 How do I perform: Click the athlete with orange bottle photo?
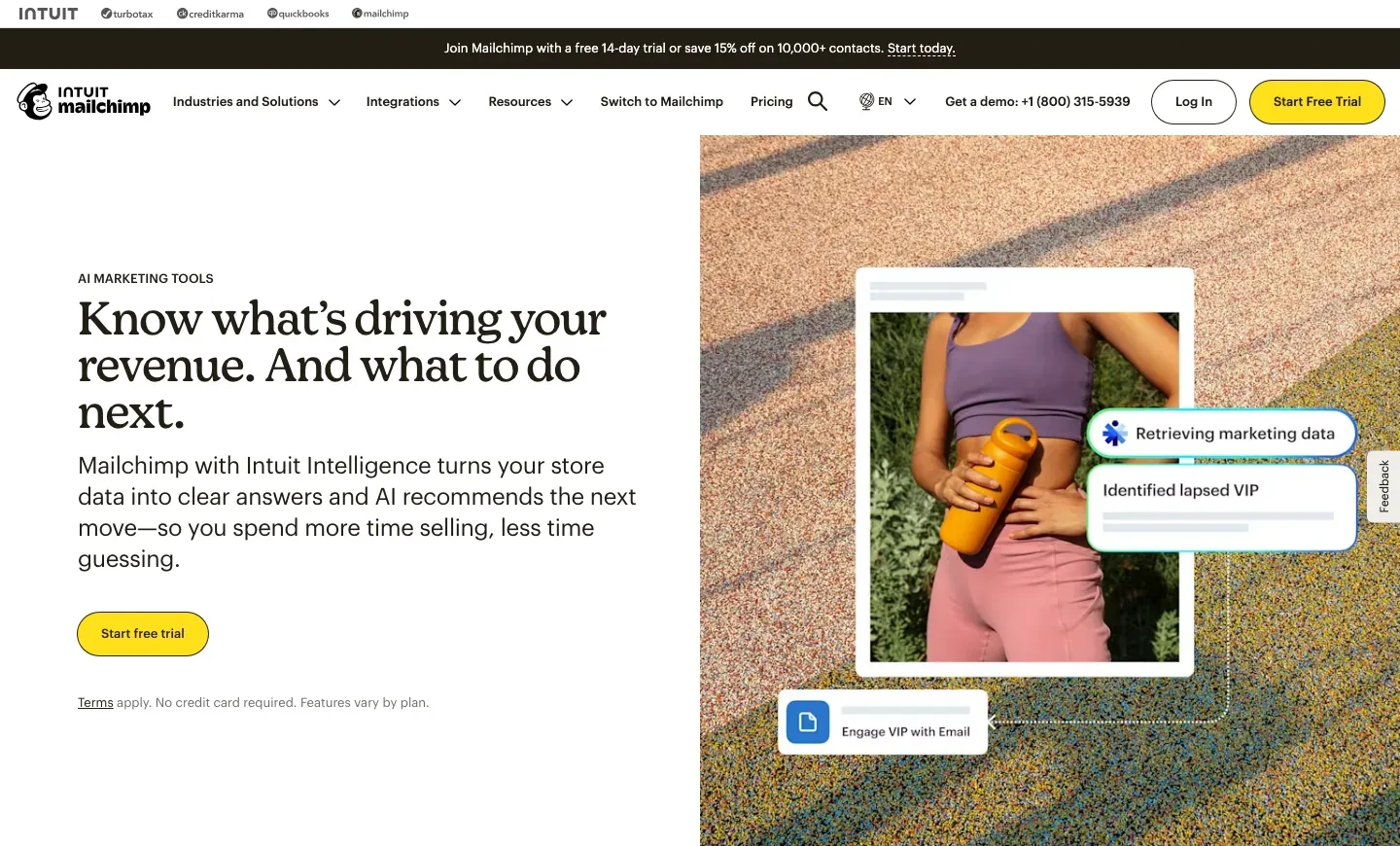point(1025,487)
